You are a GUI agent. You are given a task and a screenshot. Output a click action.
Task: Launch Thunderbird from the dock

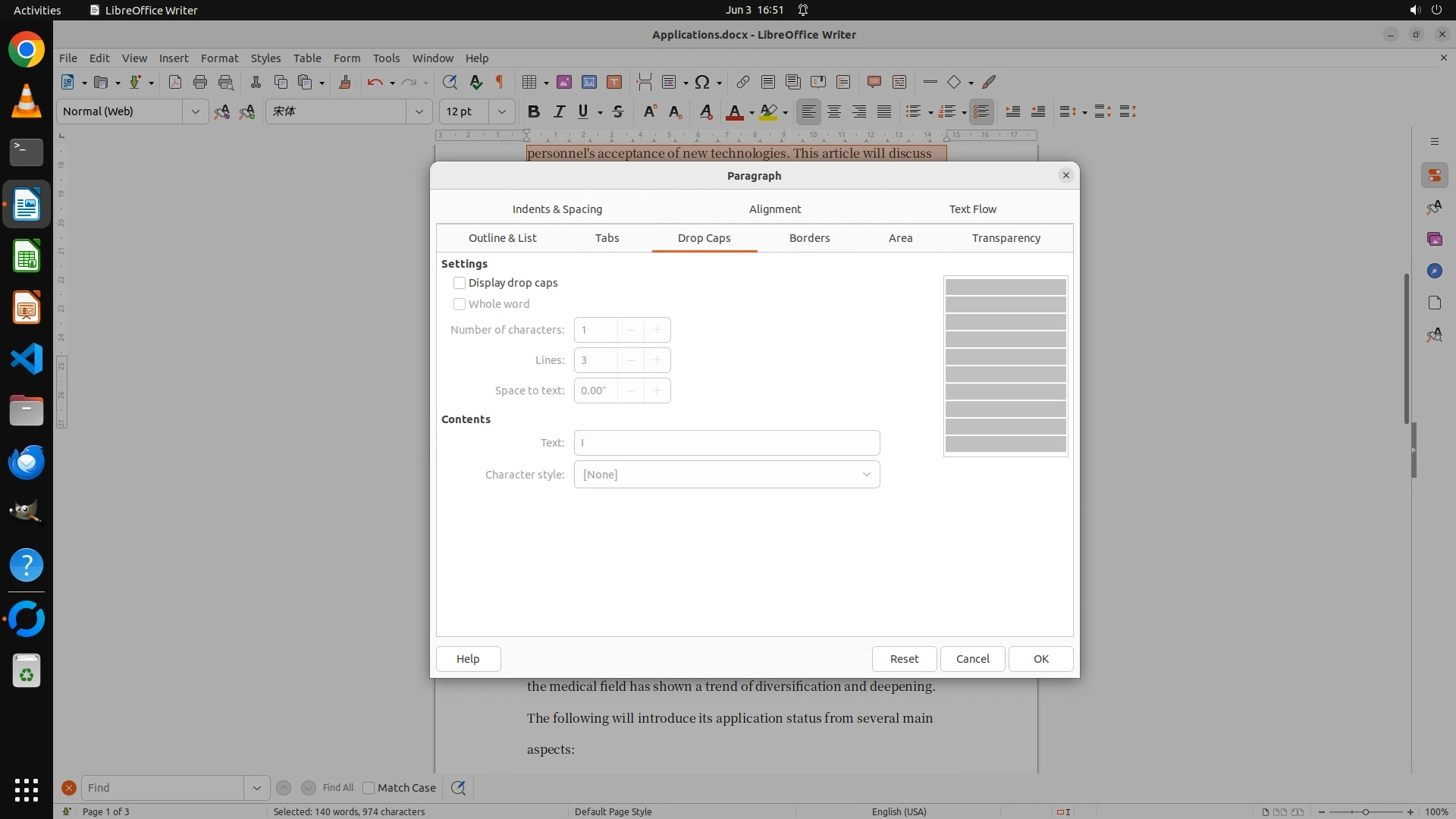tap(27, 462)
